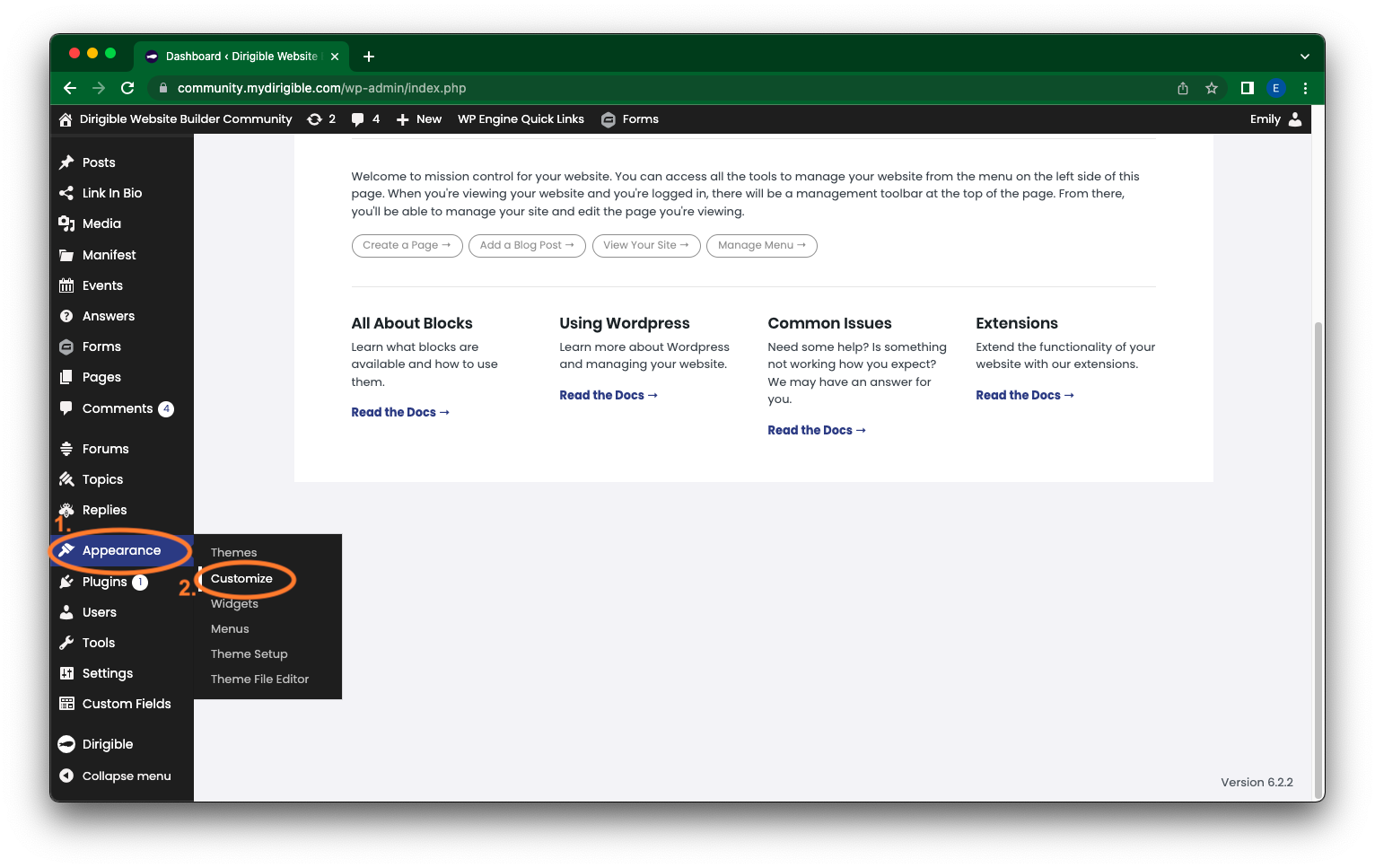Click the Manifest folder icon
The height and width of the screenshot is (868, 1375).
(66, 255)
